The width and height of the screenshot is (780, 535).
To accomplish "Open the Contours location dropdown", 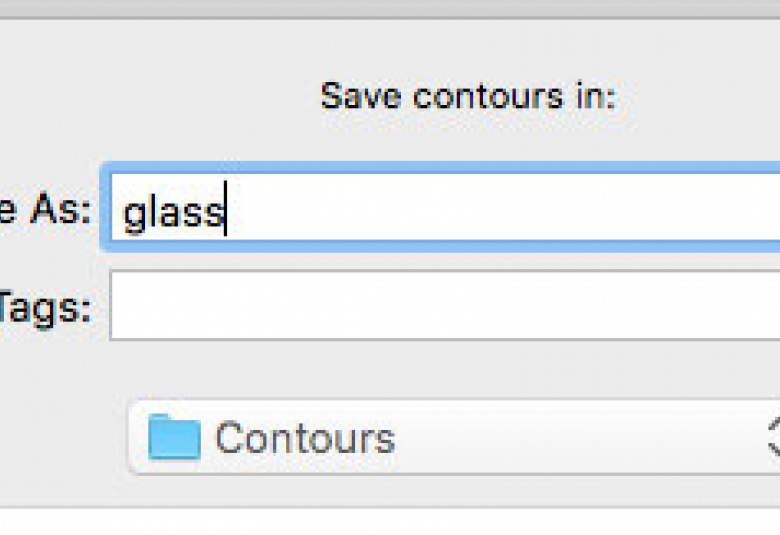I will (x=454, y=437).
